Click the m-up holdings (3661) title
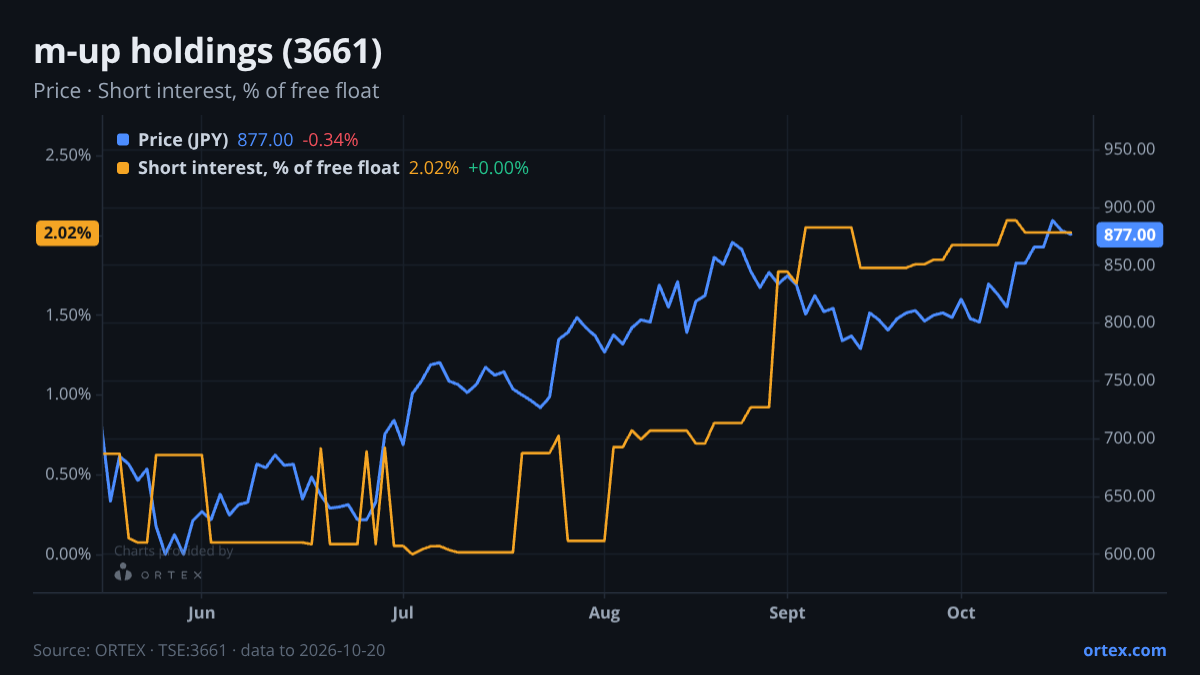Image resolution: width=1200 pixels, height=675 pixels. pos(208,52)
